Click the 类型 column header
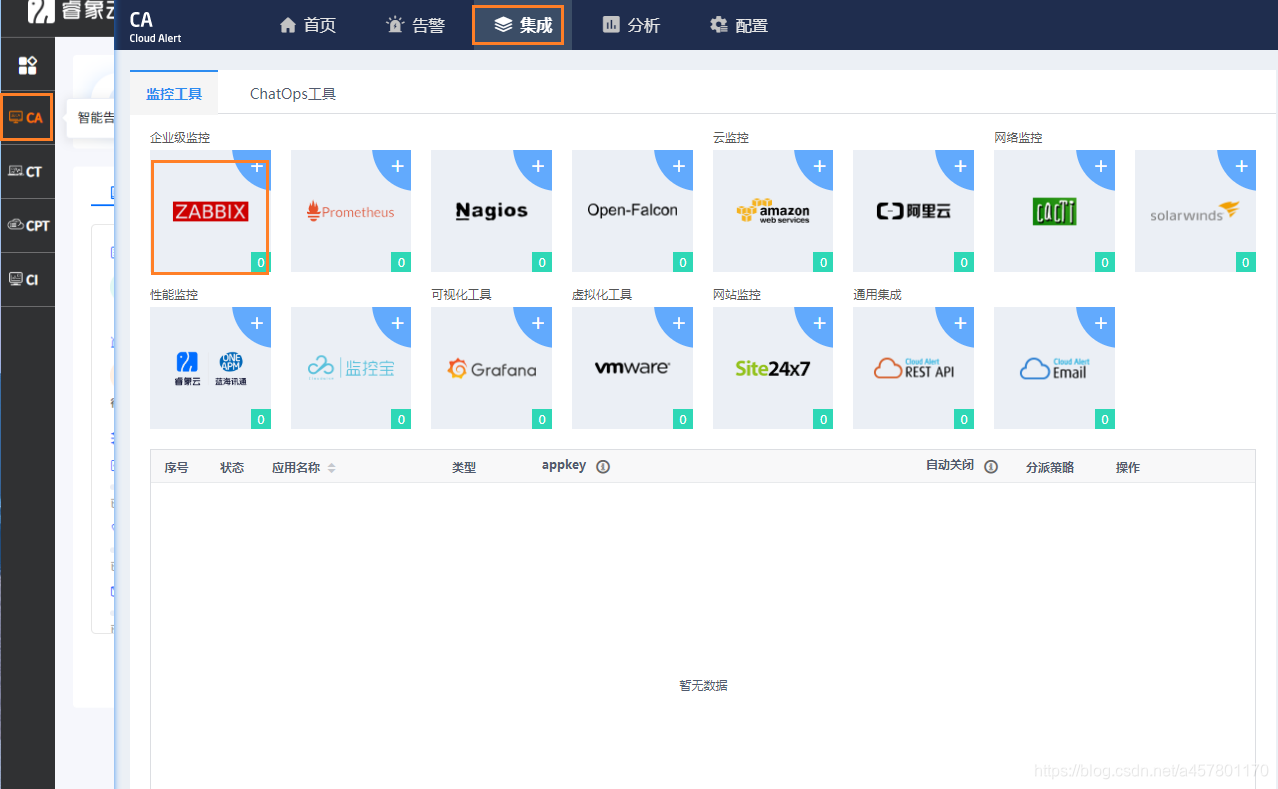This screenshot has height=789, width=1278. click(464, 467)
